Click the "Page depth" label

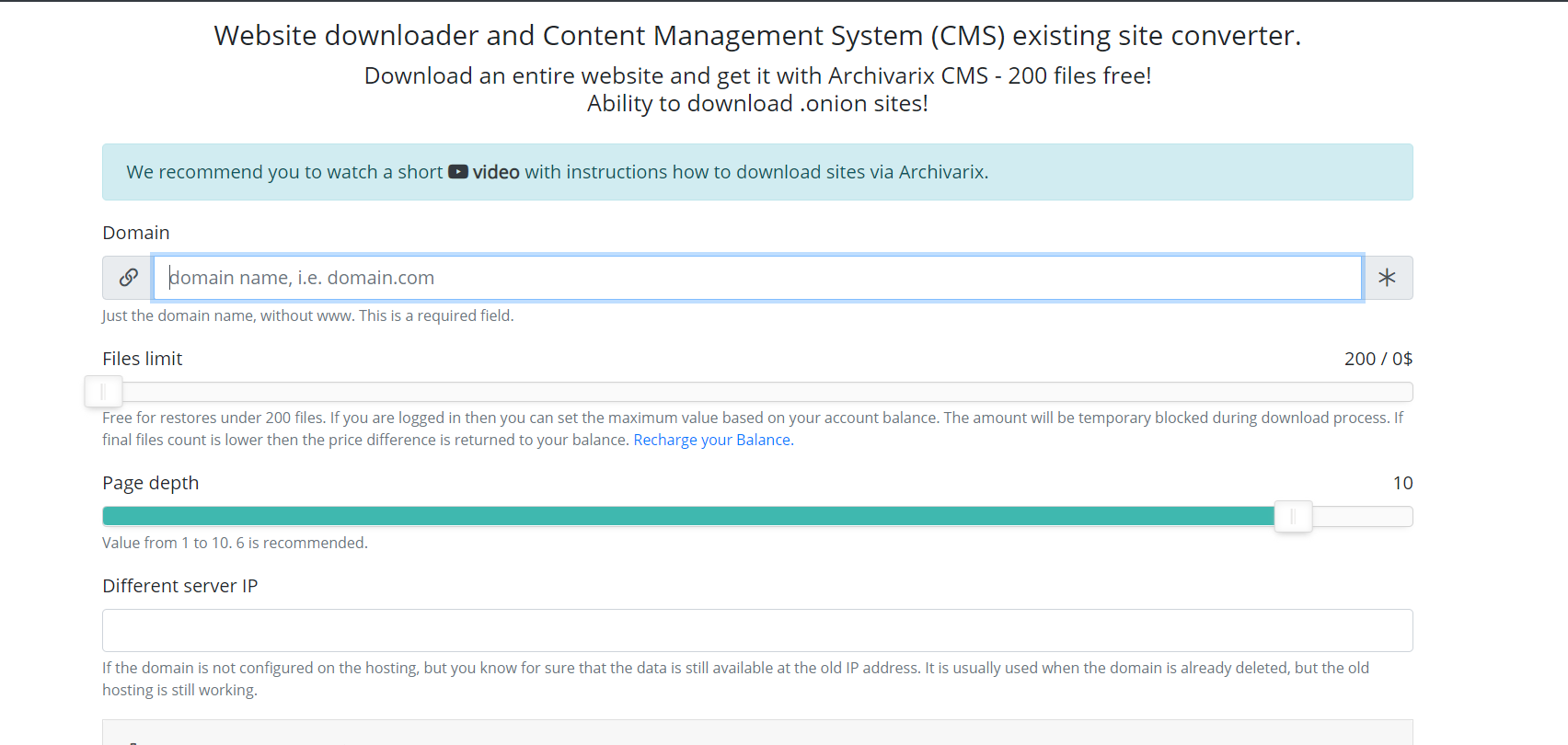[x=151, y=483]
